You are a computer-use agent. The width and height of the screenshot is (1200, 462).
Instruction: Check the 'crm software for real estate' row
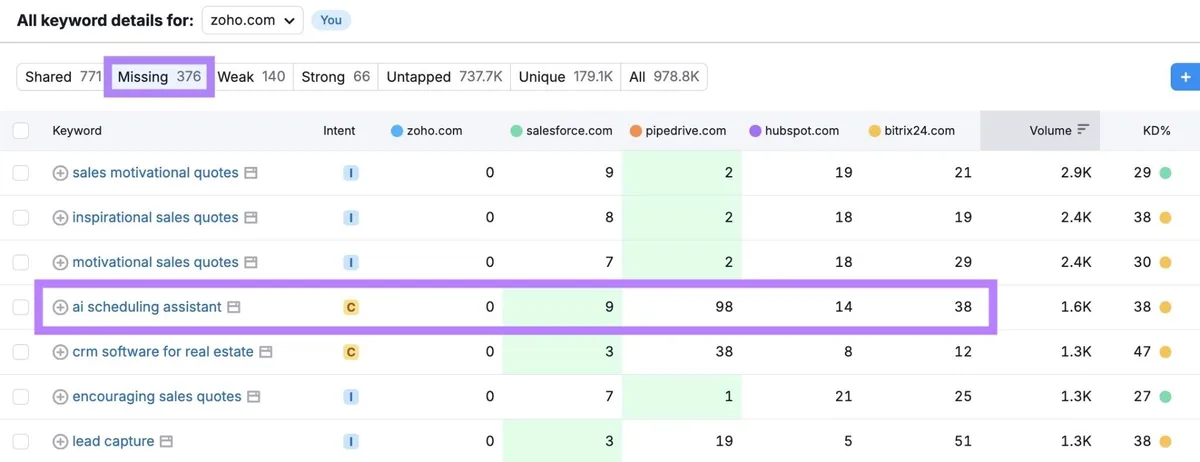[21, 352]
